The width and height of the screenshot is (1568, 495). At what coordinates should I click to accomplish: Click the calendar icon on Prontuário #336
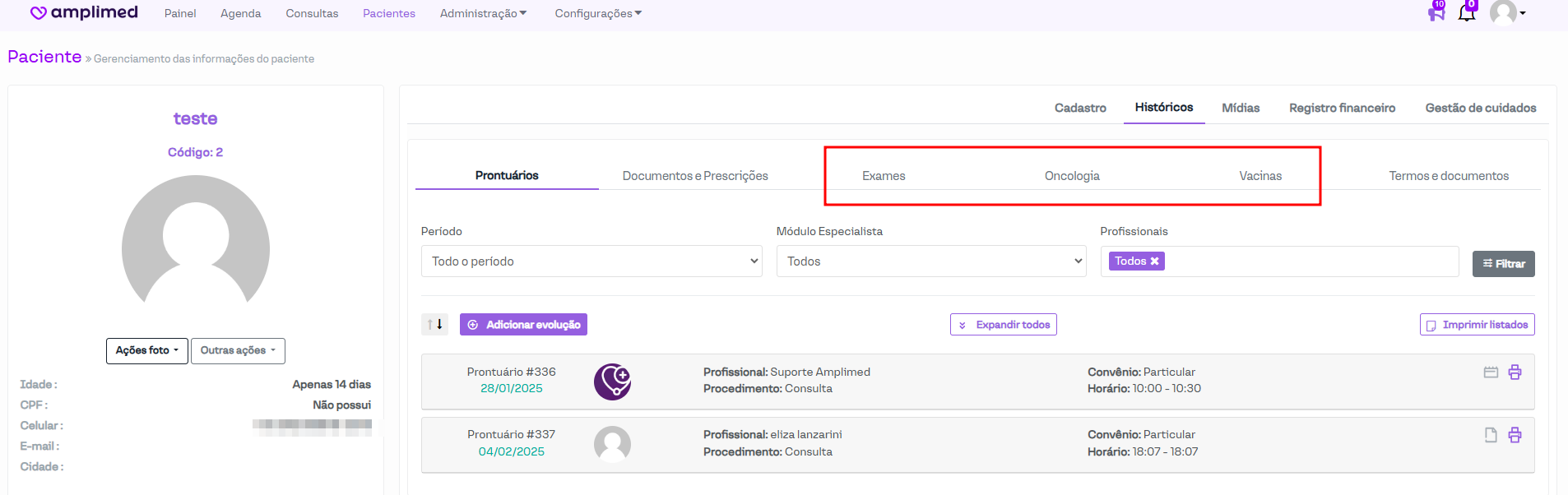click(1491, 372)
